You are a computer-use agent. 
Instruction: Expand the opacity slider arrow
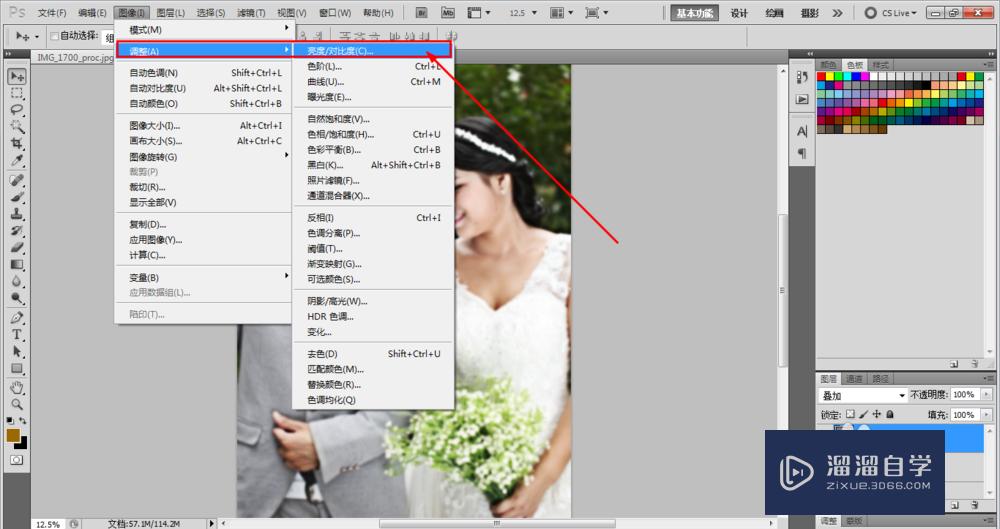tap(986, 394)
